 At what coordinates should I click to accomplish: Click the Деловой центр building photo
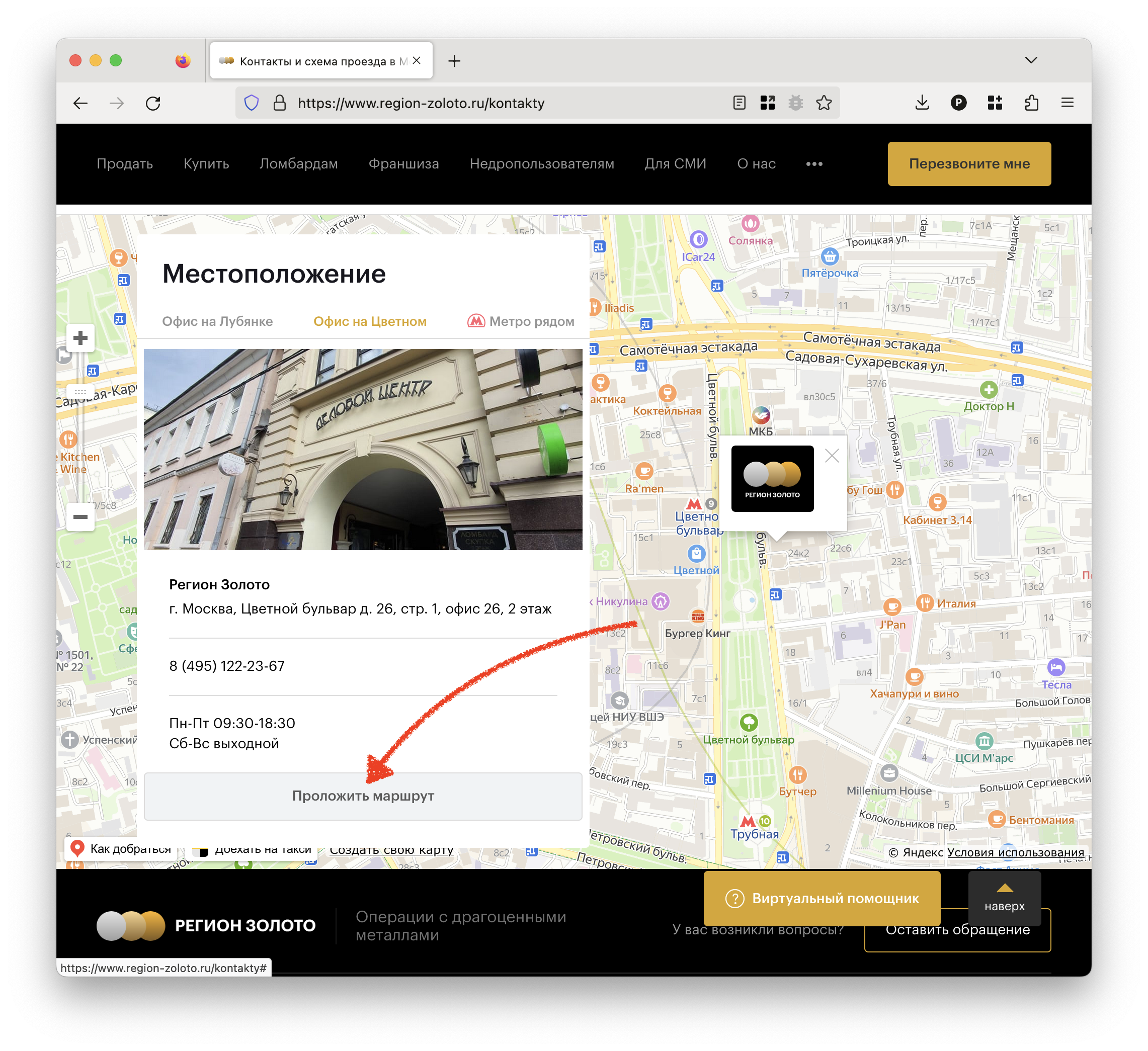[x=363, y=449]
